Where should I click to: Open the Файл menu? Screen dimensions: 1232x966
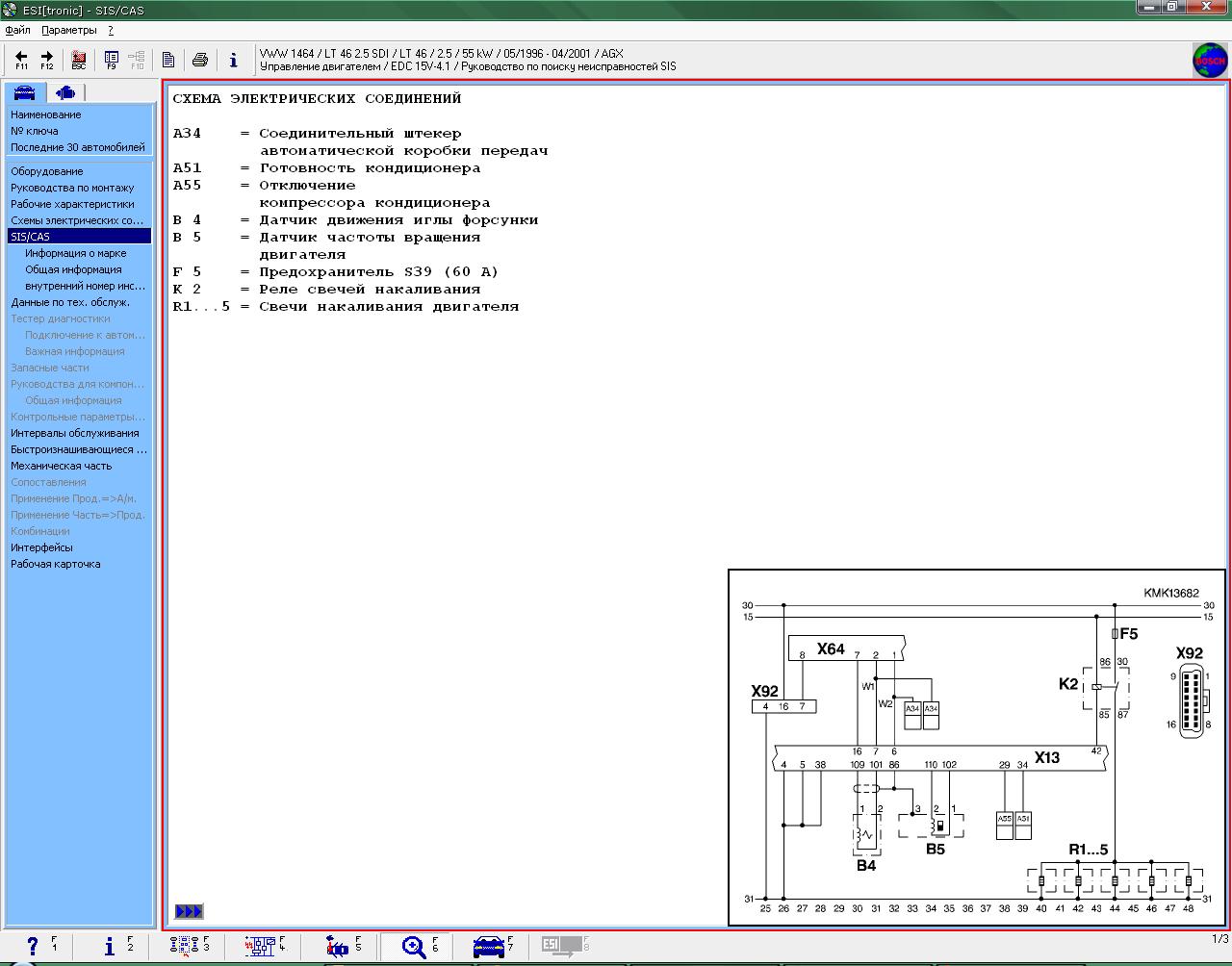[17, 31]
